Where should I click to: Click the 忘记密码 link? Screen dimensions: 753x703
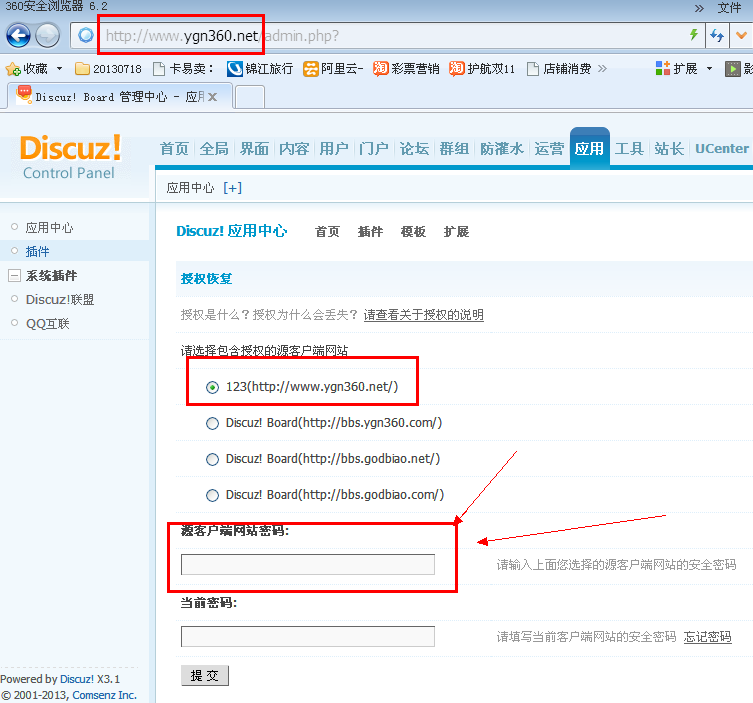click(x=707, y=637)
